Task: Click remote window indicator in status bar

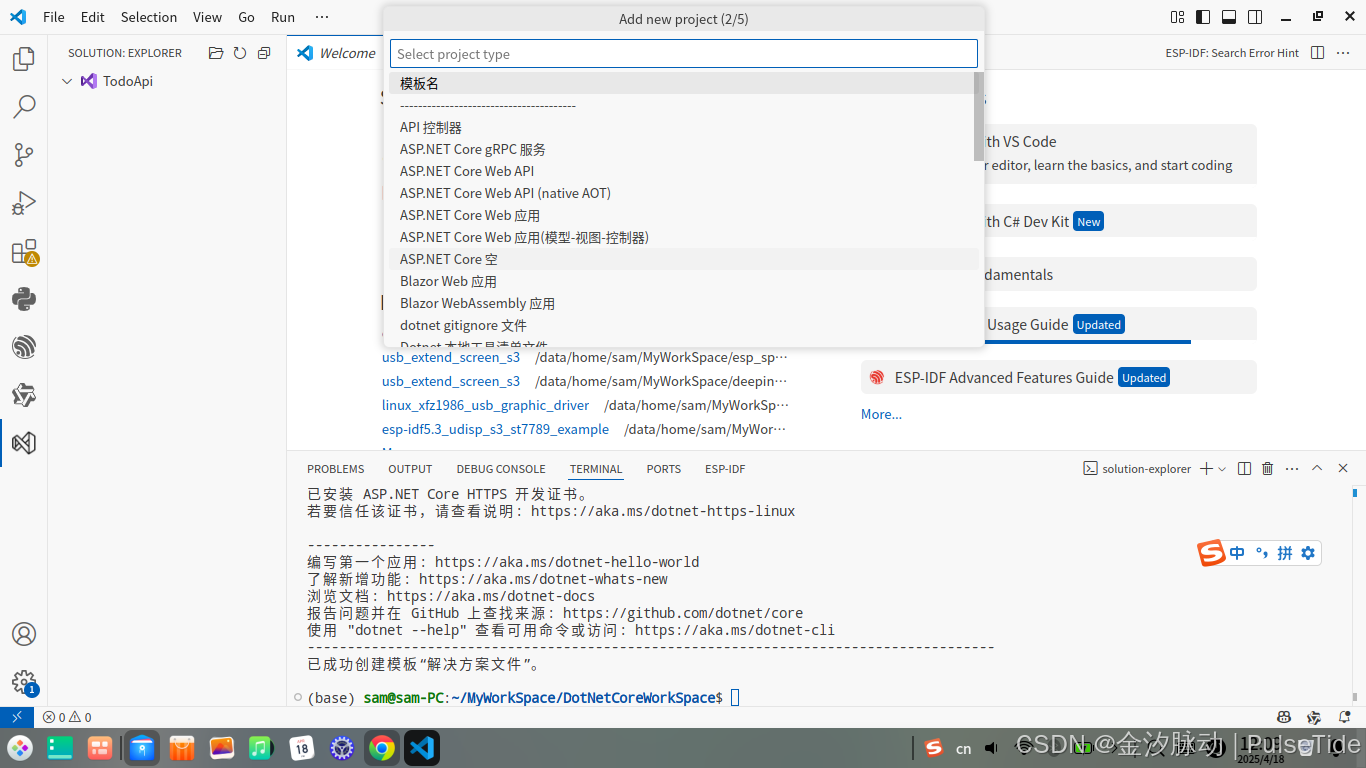Action: tap(16, 717)
